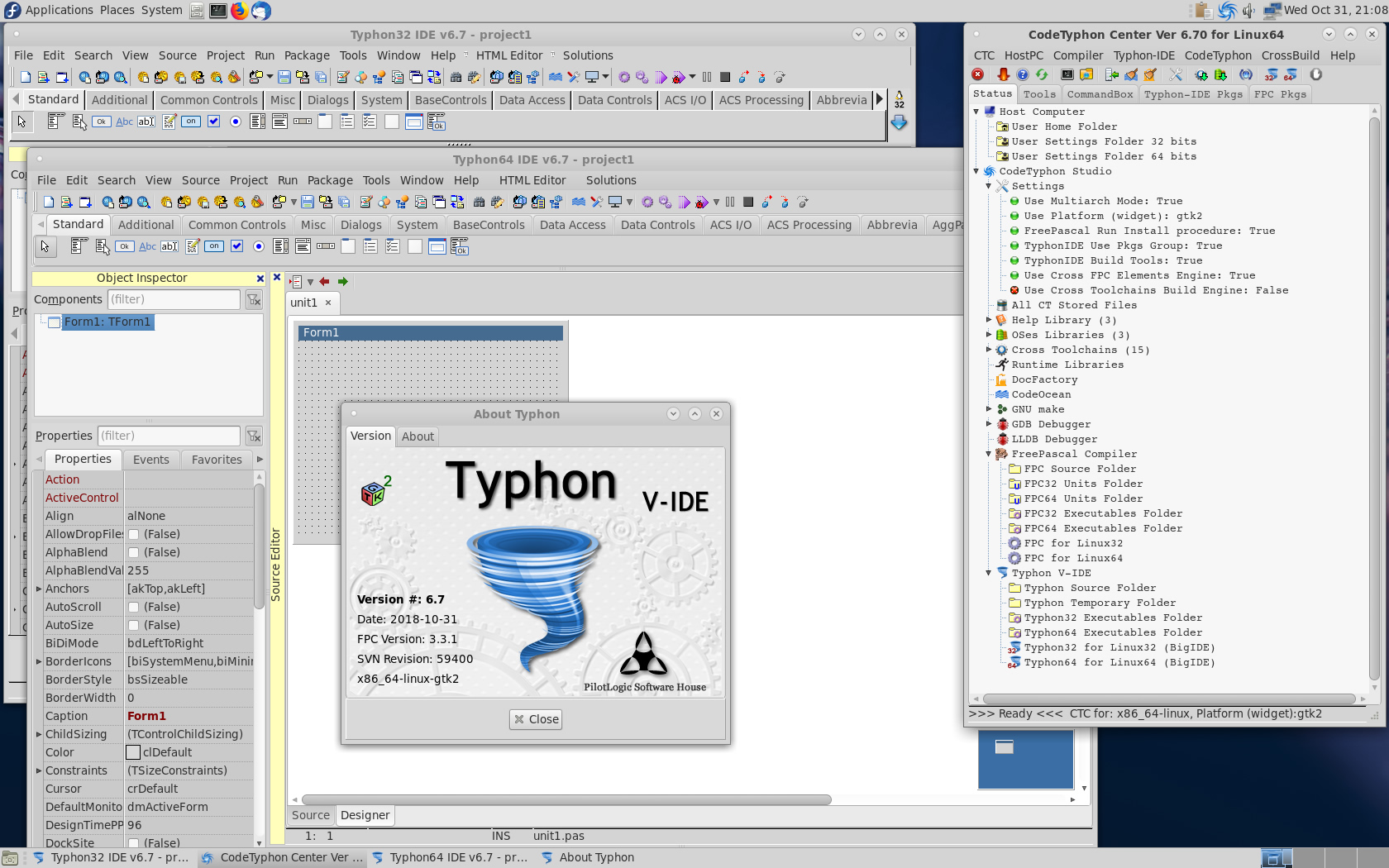Click red download arrow icon in CodeTyphon Center toolbar
The height and width of the screenshot is (868, 1389).
pyautogui.click(x=1003, y=74)
